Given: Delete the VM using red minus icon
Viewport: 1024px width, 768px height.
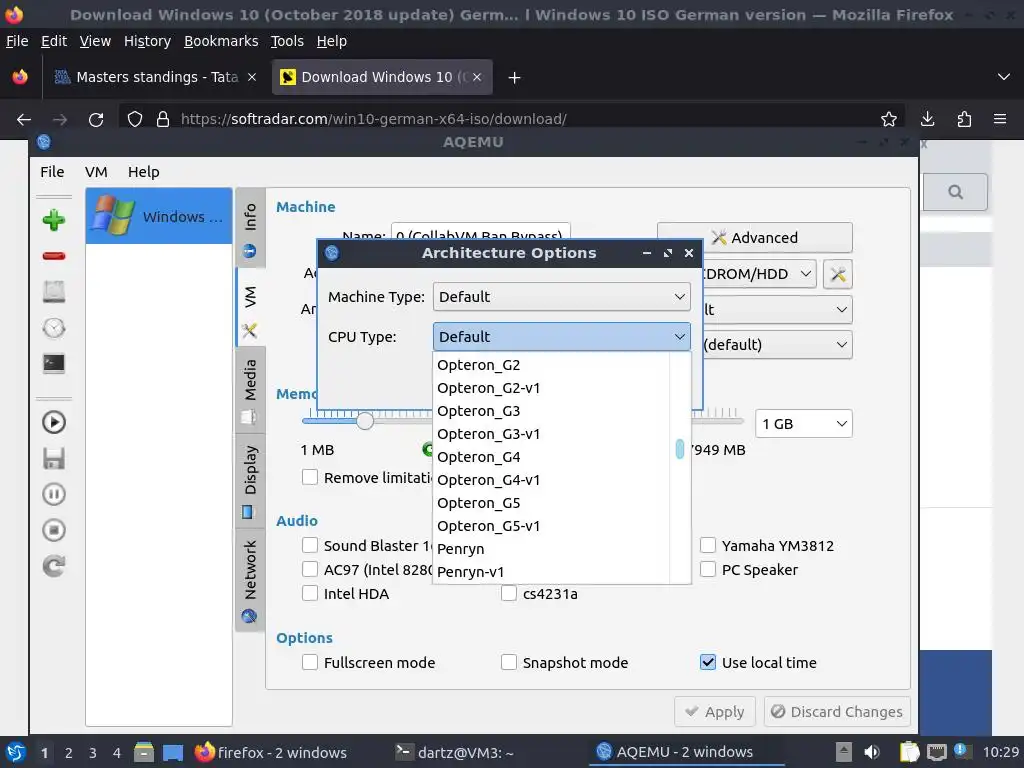Looking at the screenshot, I should pyautogui.click(x=54, y=255).
